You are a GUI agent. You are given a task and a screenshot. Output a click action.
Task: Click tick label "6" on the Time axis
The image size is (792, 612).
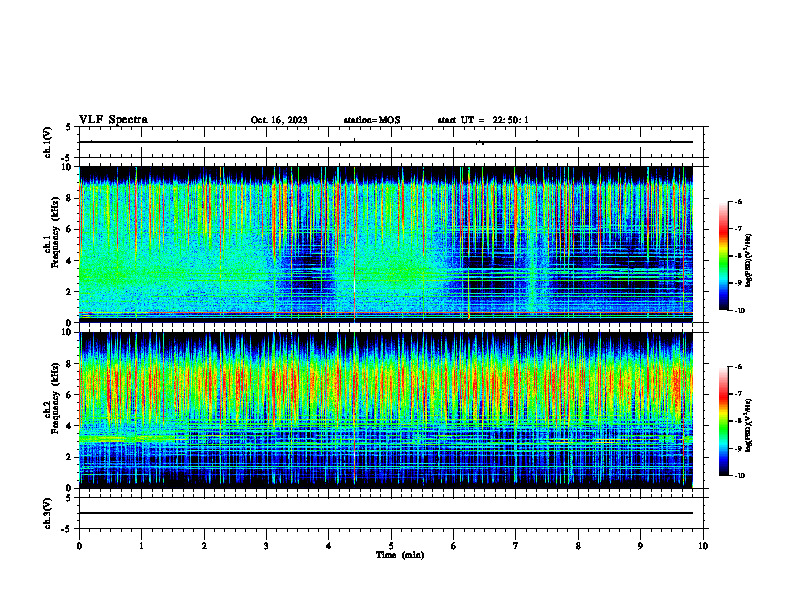tap(454, 546)
